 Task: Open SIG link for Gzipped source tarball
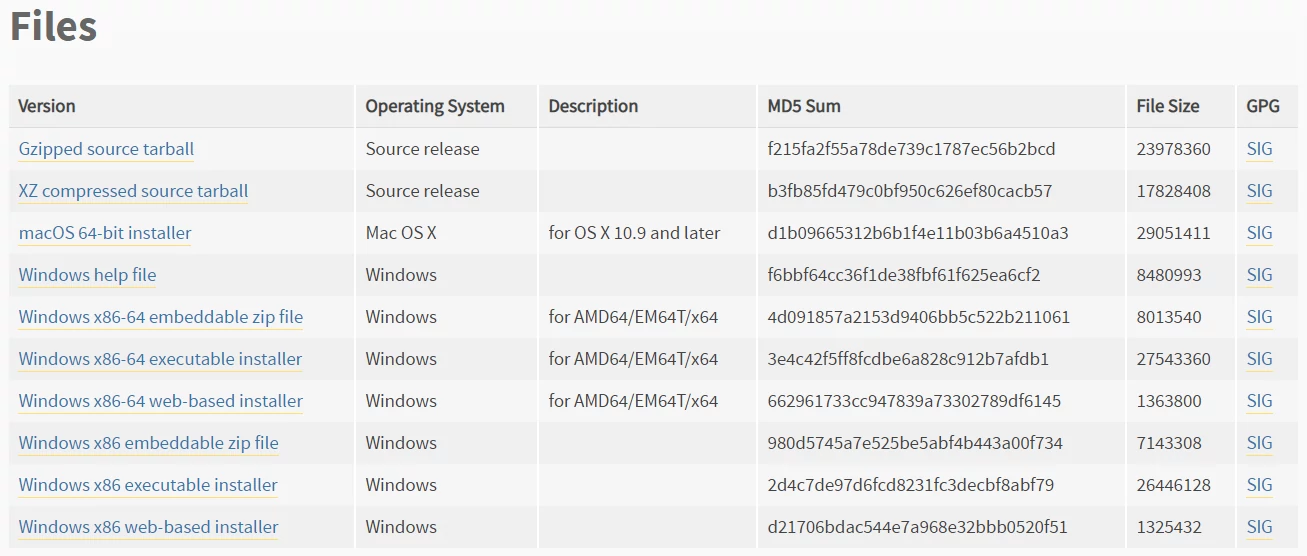(1259, 149)
